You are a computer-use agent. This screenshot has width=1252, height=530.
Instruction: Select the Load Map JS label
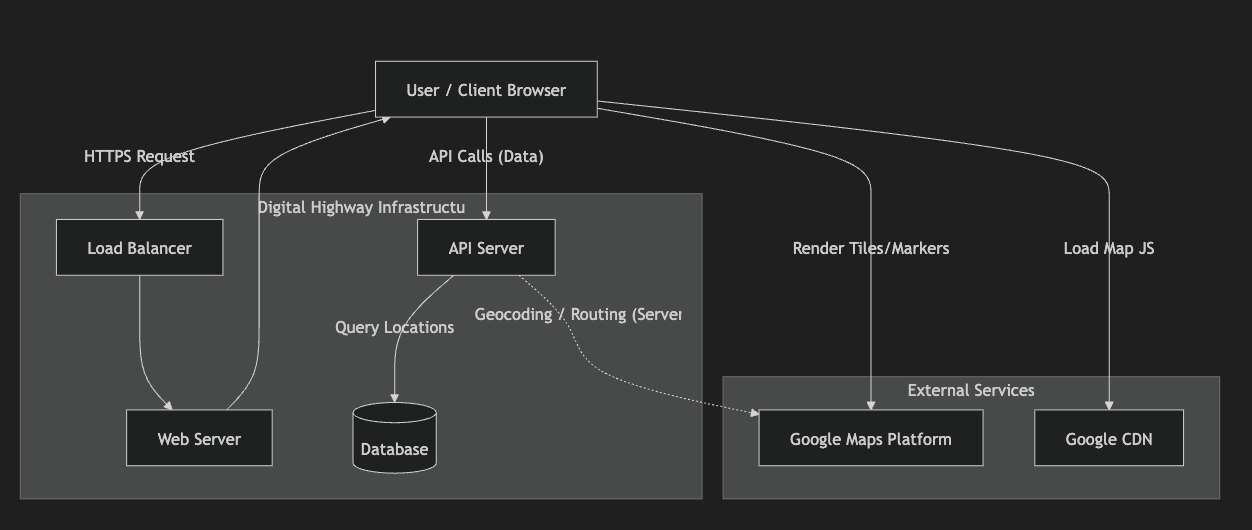(1108, 248)
